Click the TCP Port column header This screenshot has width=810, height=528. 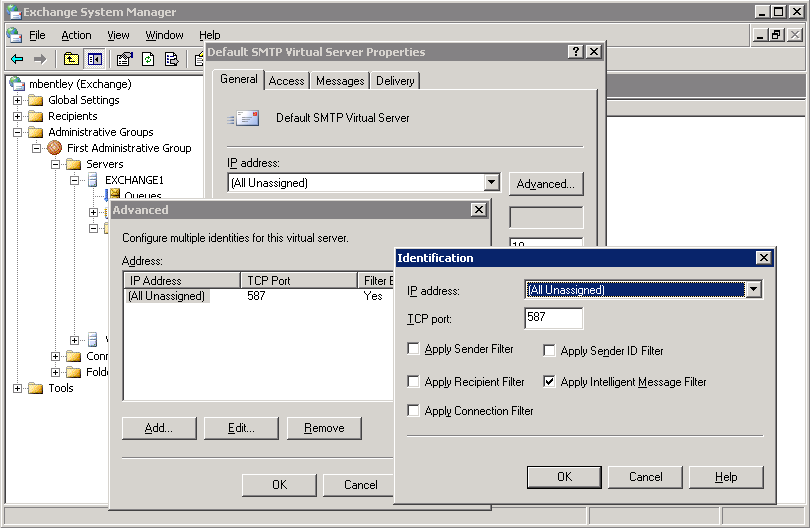[x=299, y=281]
